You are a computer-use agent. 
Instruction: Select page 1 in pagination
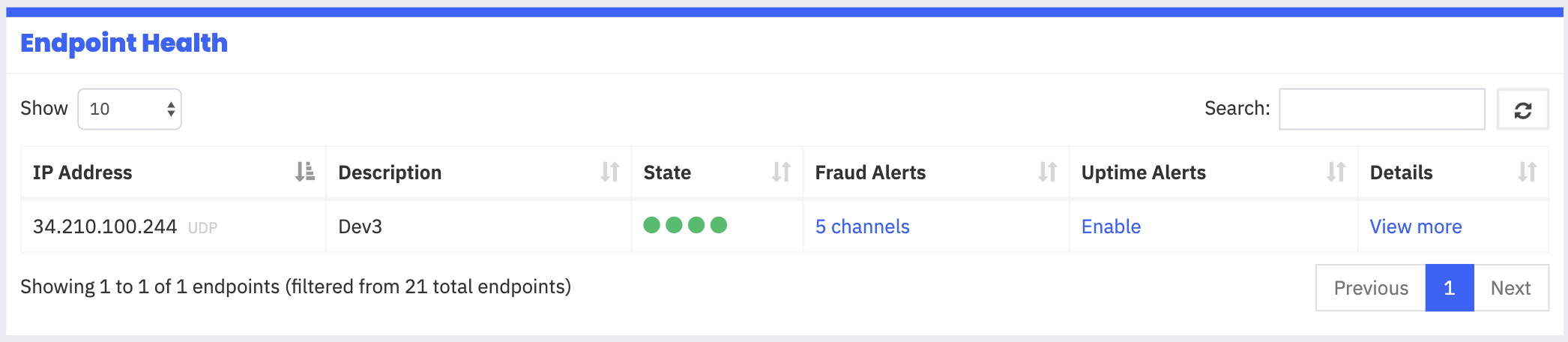click(1450, 288)
